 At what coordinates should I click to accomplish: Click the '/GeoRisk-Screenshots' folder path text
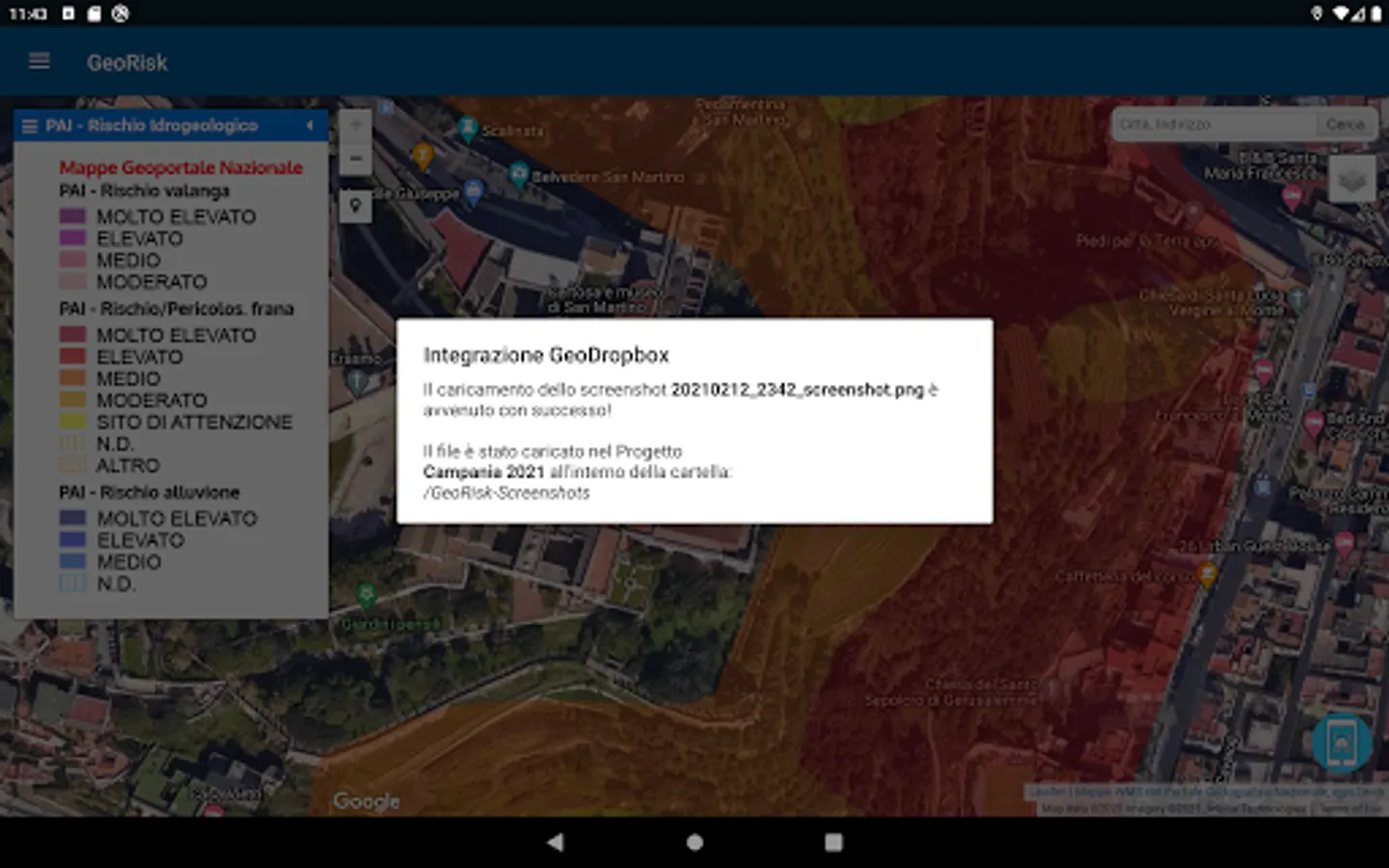click(x=506, y=493)
